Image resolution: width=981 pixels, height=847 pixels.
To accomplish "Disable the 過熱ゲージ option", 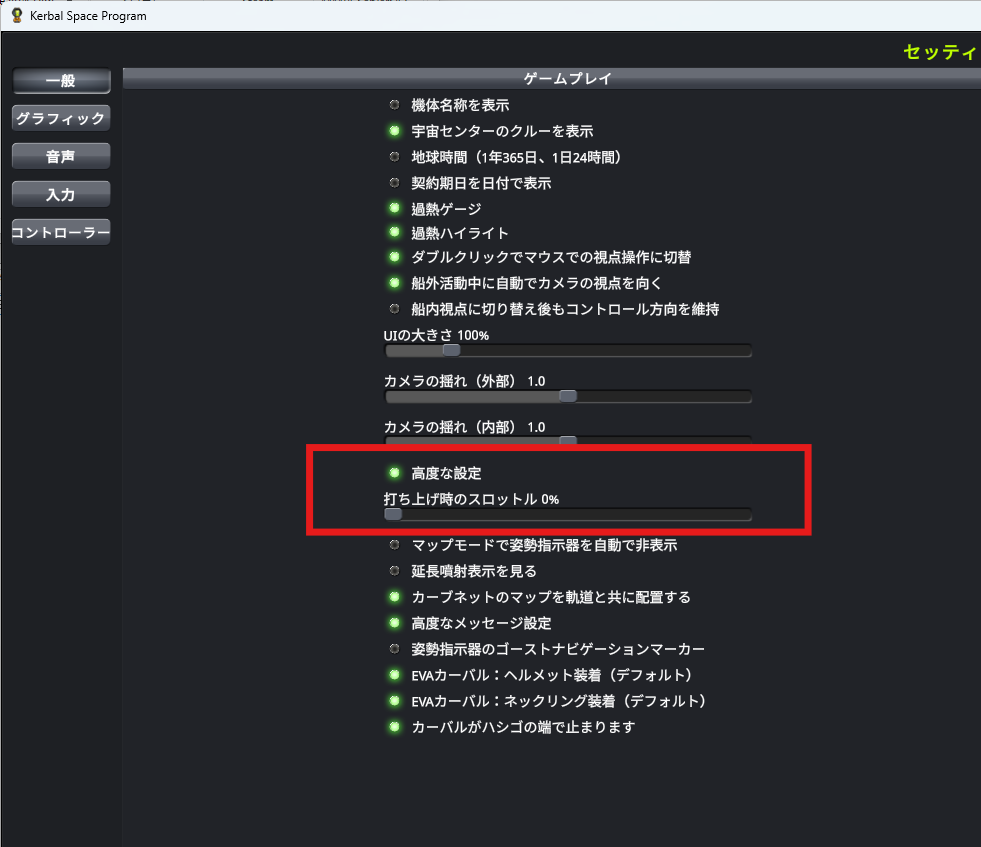I will tap(395, 209).
